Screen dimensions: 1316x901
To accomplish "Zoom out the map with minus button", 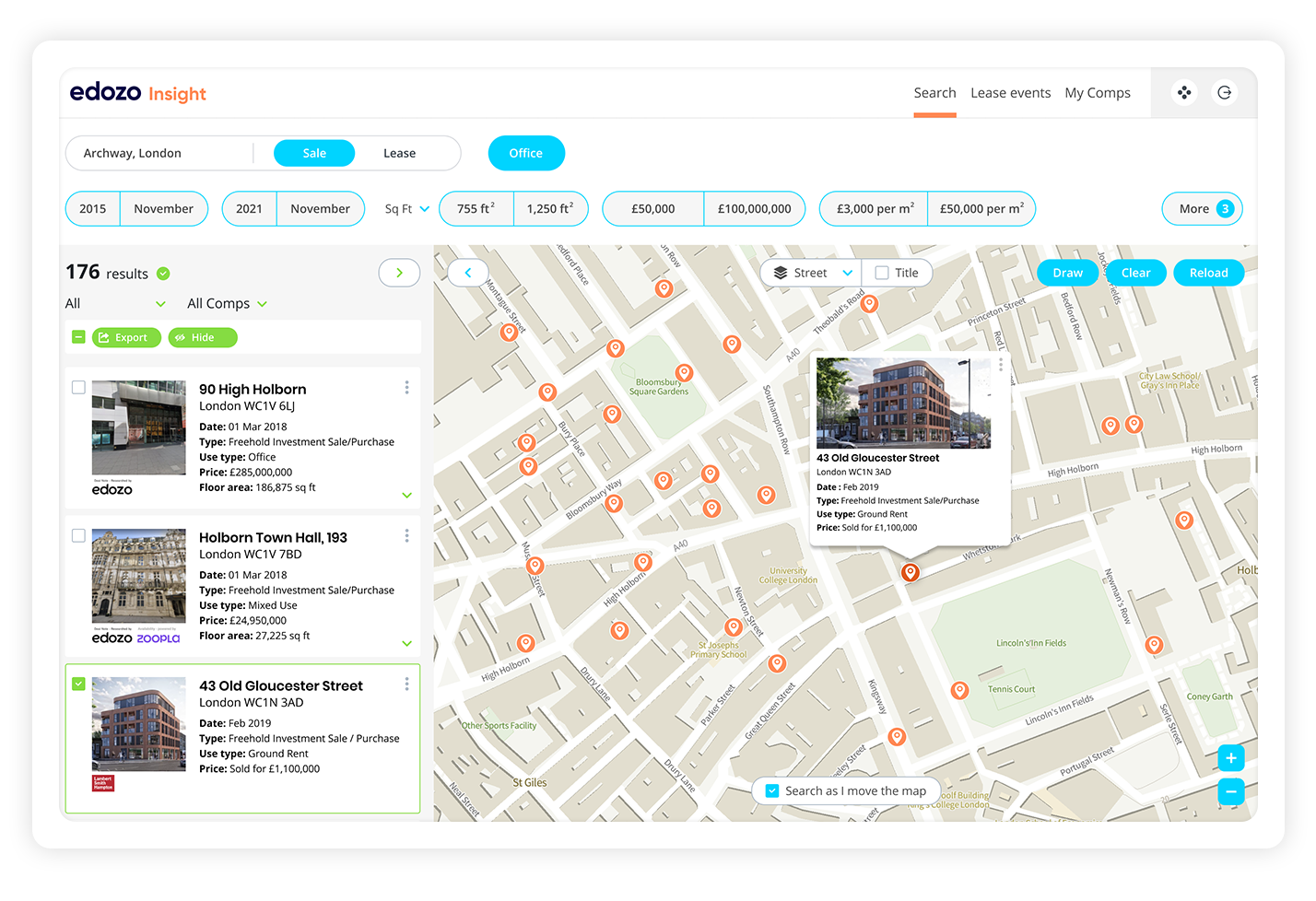I will pos(1231,791).
